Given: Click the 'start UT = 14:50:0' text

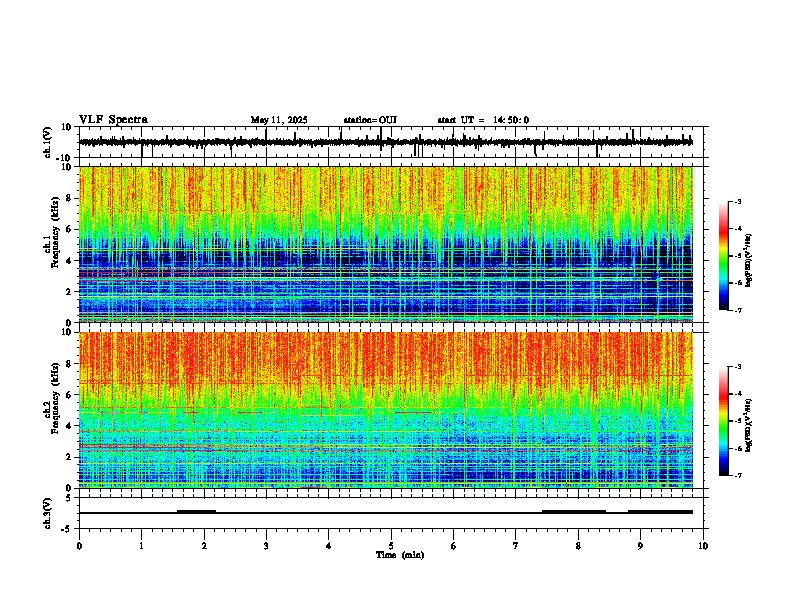Looking at the screenshot, I should 483,120.
